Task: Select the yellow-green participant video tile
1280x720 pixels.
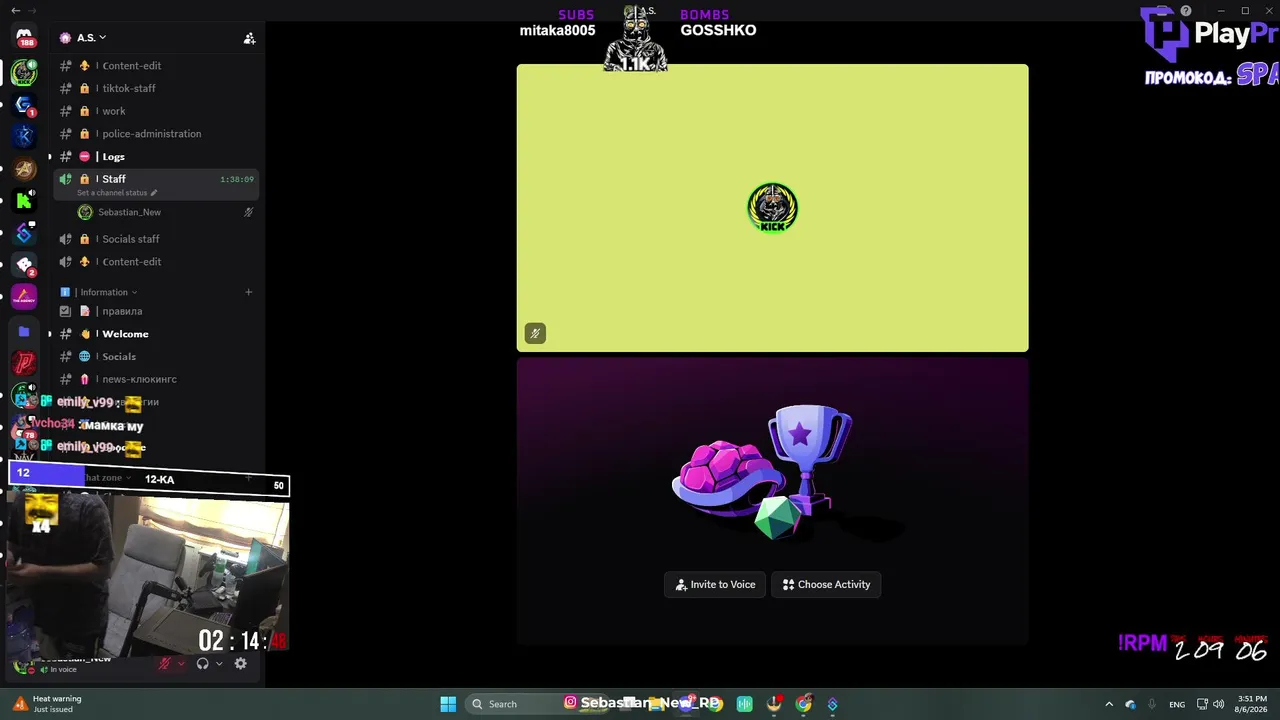Action: tap(772, 208)
